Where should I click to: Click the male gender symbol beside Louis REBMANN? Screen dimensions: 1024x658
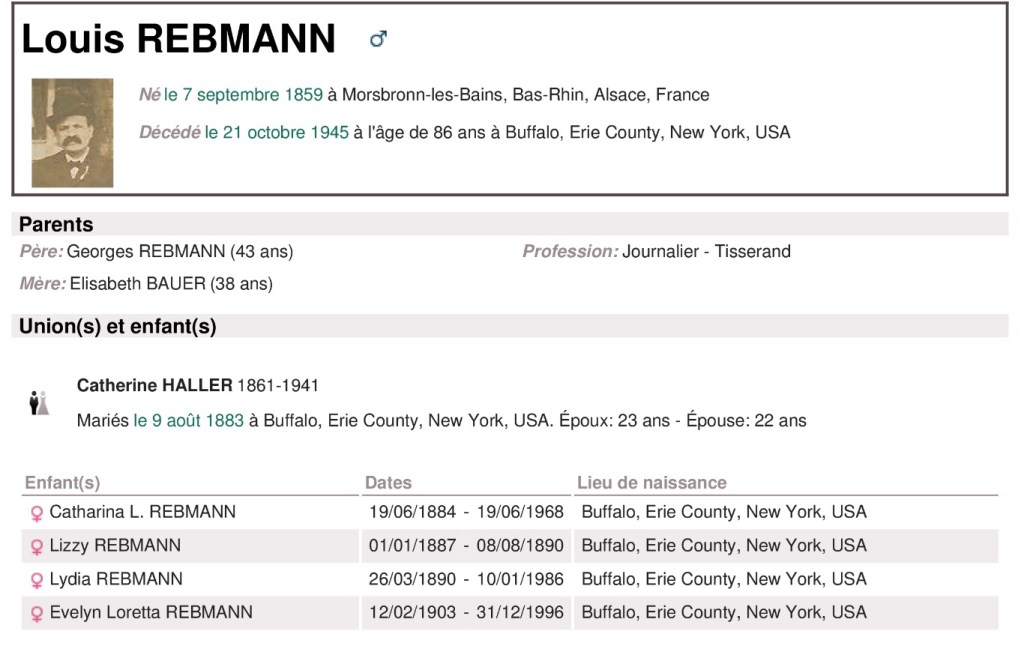[x=378, y=39]
